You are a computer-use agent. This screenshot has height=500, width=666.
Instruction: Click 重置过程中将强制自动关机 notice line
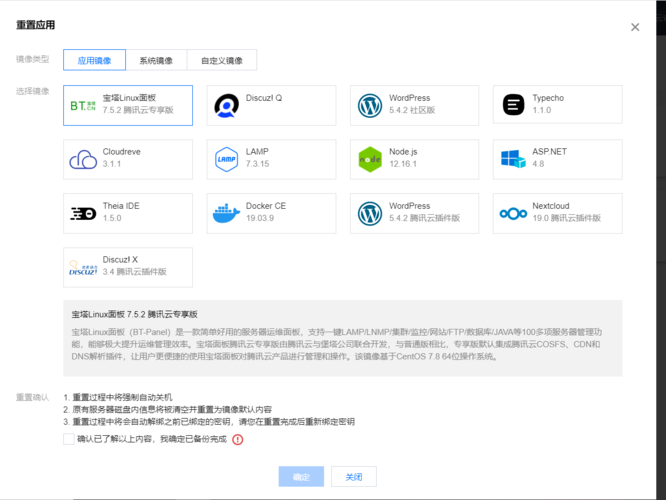tap(118, 397)
